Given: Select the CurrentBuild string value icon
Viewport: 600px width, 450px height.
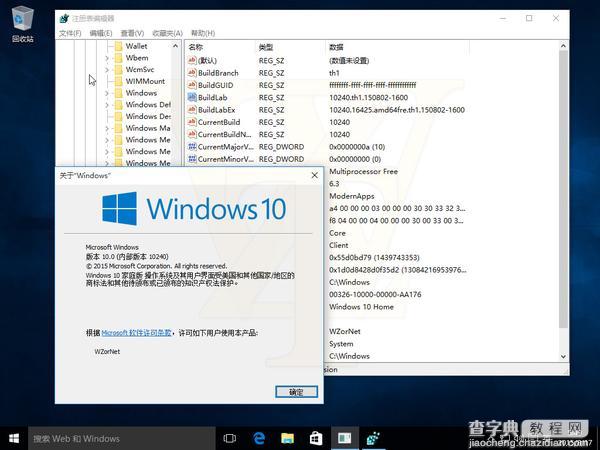Looking at the screenshot, I should tap(192, 122).
